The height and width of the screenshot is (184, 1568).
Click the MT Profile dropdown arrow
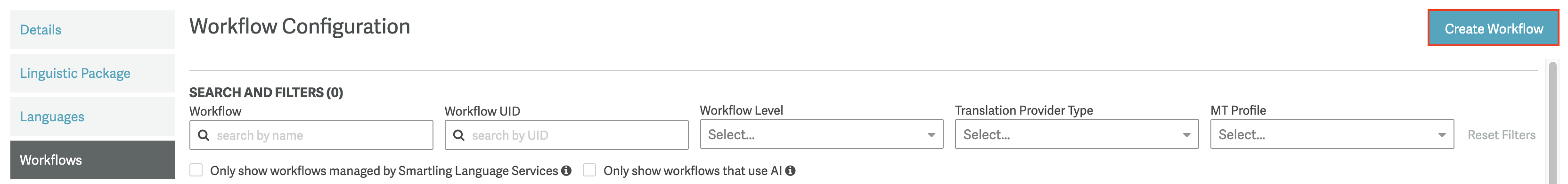(1442, 135)
